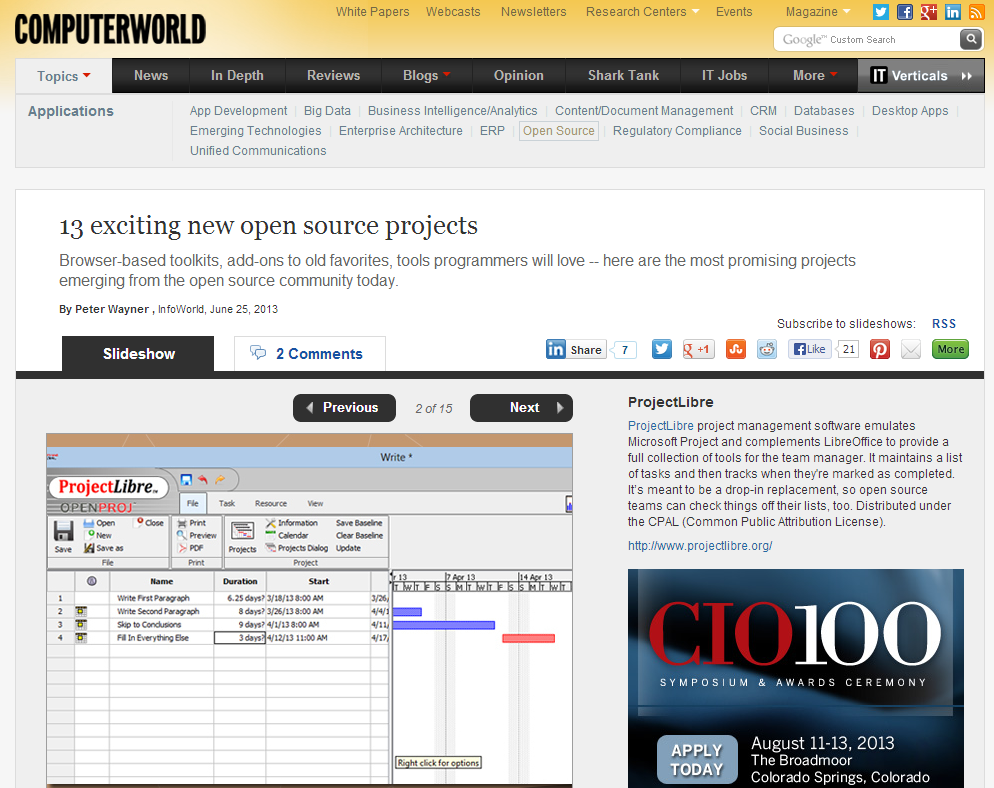Screen dimensions: 994x788
Task: Open the RSS feed icon in the header
Action: click(x=976, y=12)
